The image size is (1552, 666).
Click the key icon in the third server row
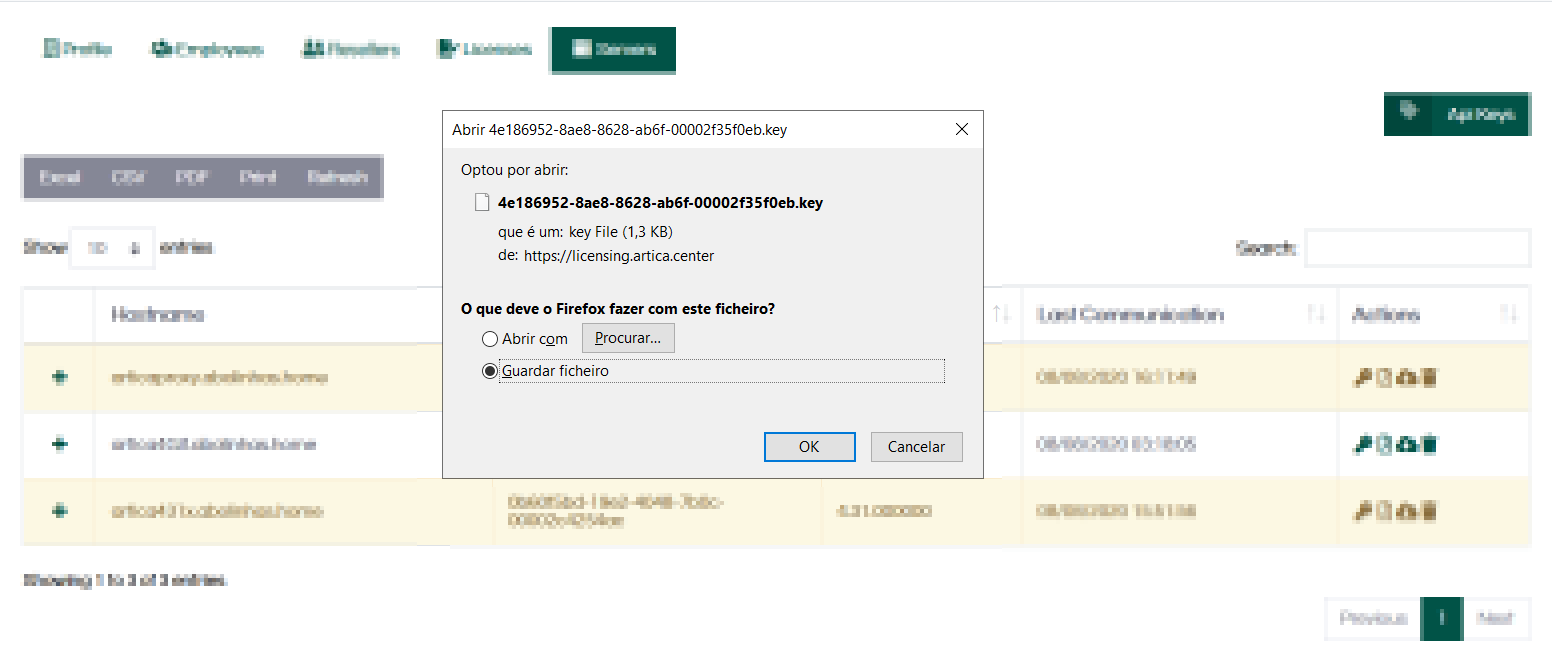click(x=1361, y=511)
